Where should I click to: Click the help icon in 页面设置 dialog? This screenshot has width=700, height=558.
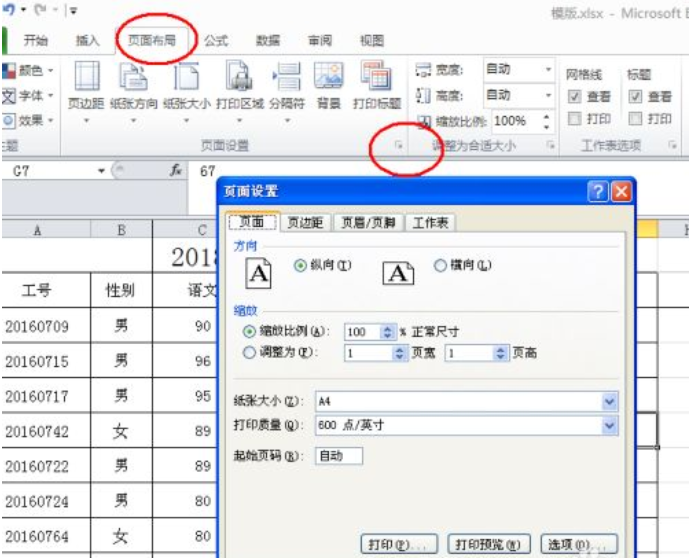click(x=598, y=192)
